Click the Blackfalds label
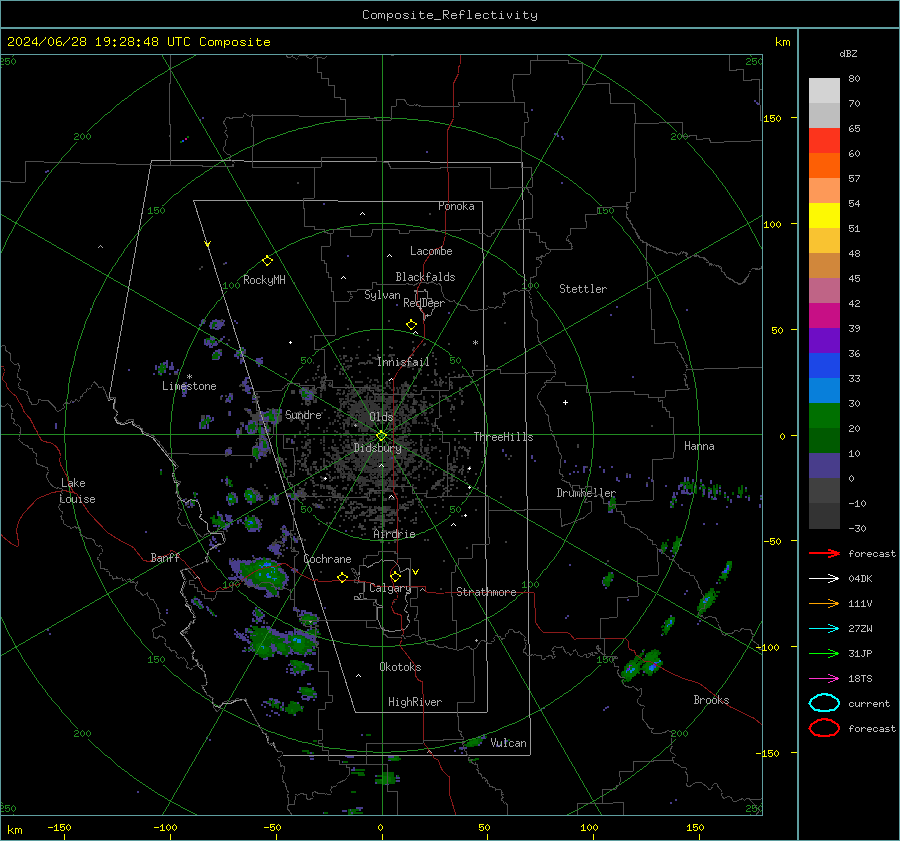This screenshot has height=841, width=900. (x=425, y=277)
